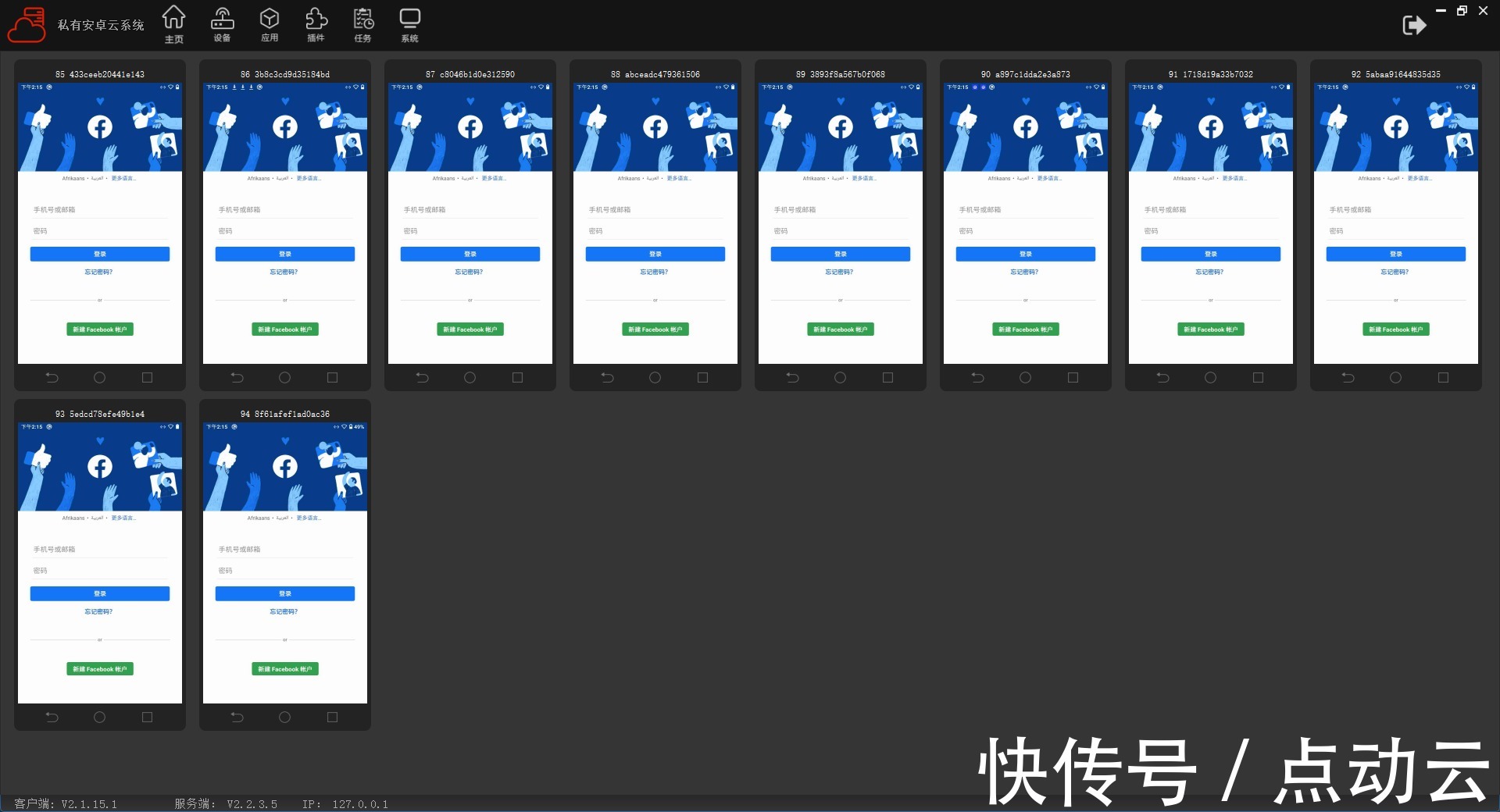Viewport: 1500px width, 812px height.
Task: Select device title 88 abceadc479361506
Action: [x=655, y=74]
